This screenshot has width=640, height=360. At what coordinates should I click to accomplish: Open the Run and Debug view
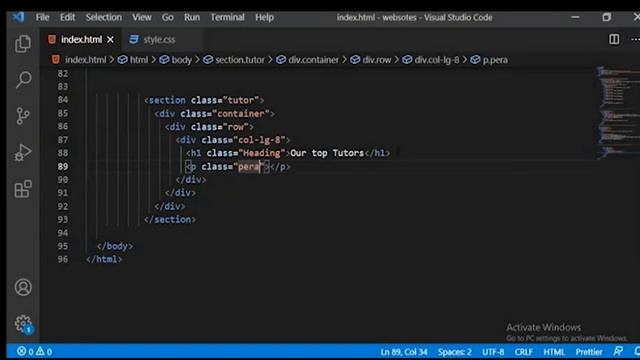23,153
